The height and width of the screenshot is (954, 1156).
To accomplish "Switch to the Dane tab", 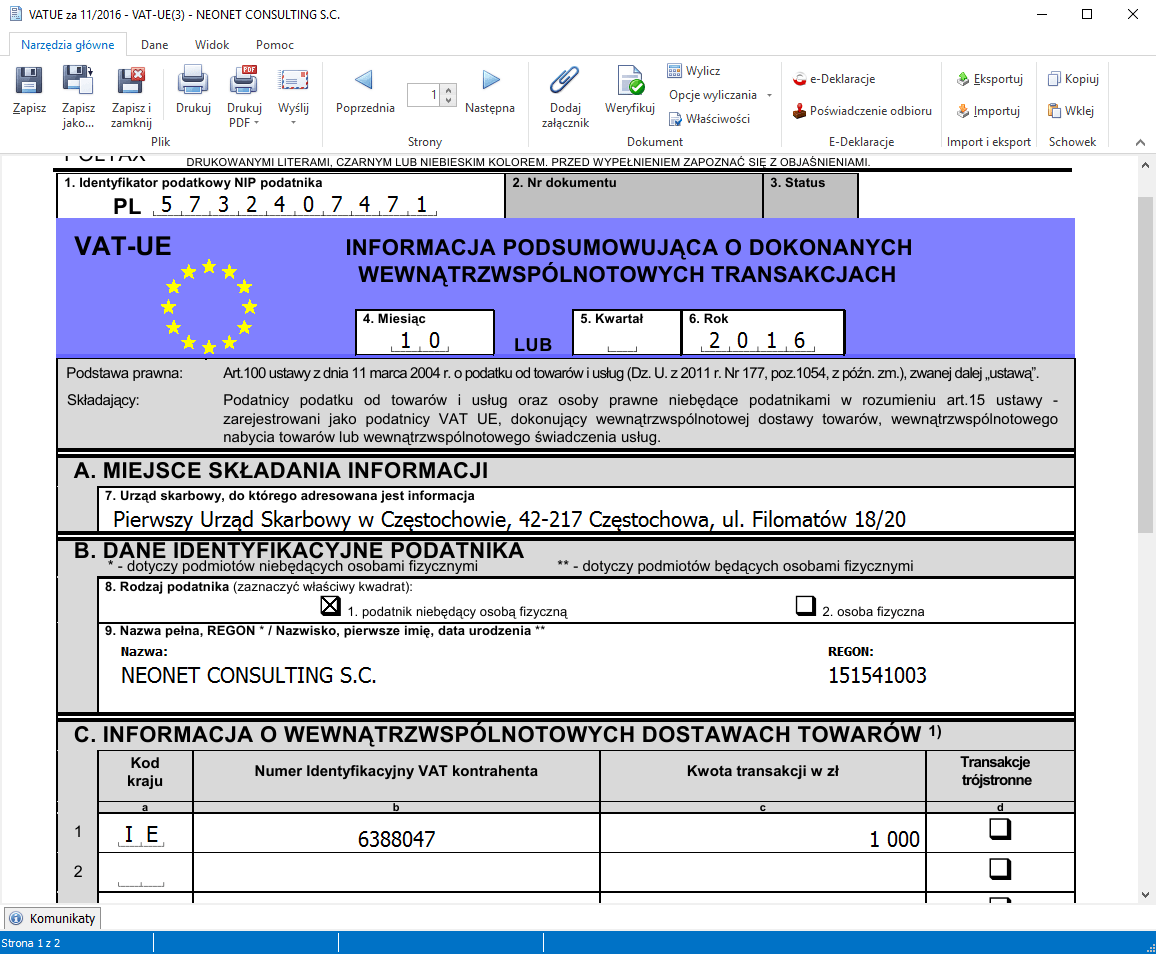I will [154, 44].
